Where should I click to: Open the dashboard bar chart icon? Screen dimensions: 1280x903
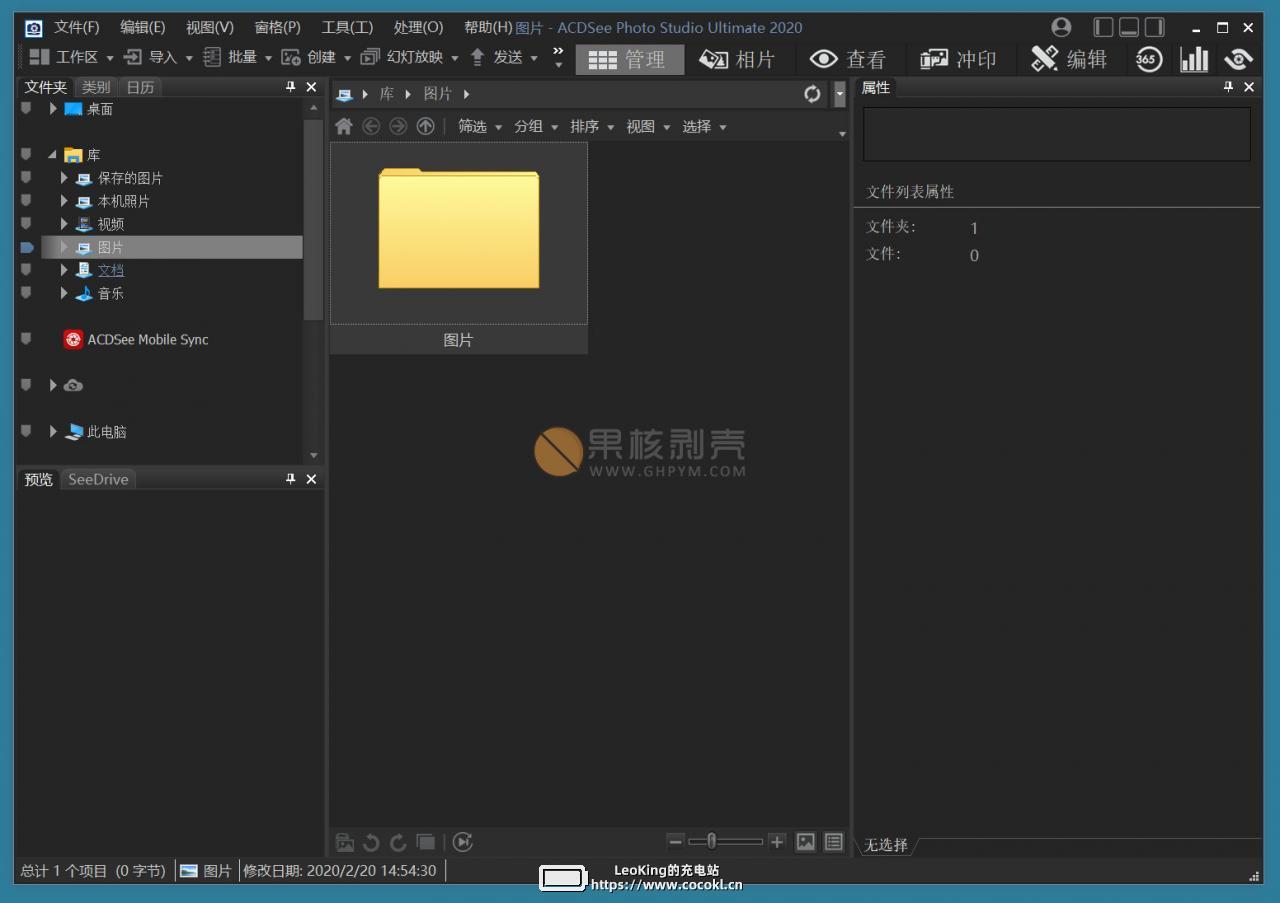[1194, 60]
